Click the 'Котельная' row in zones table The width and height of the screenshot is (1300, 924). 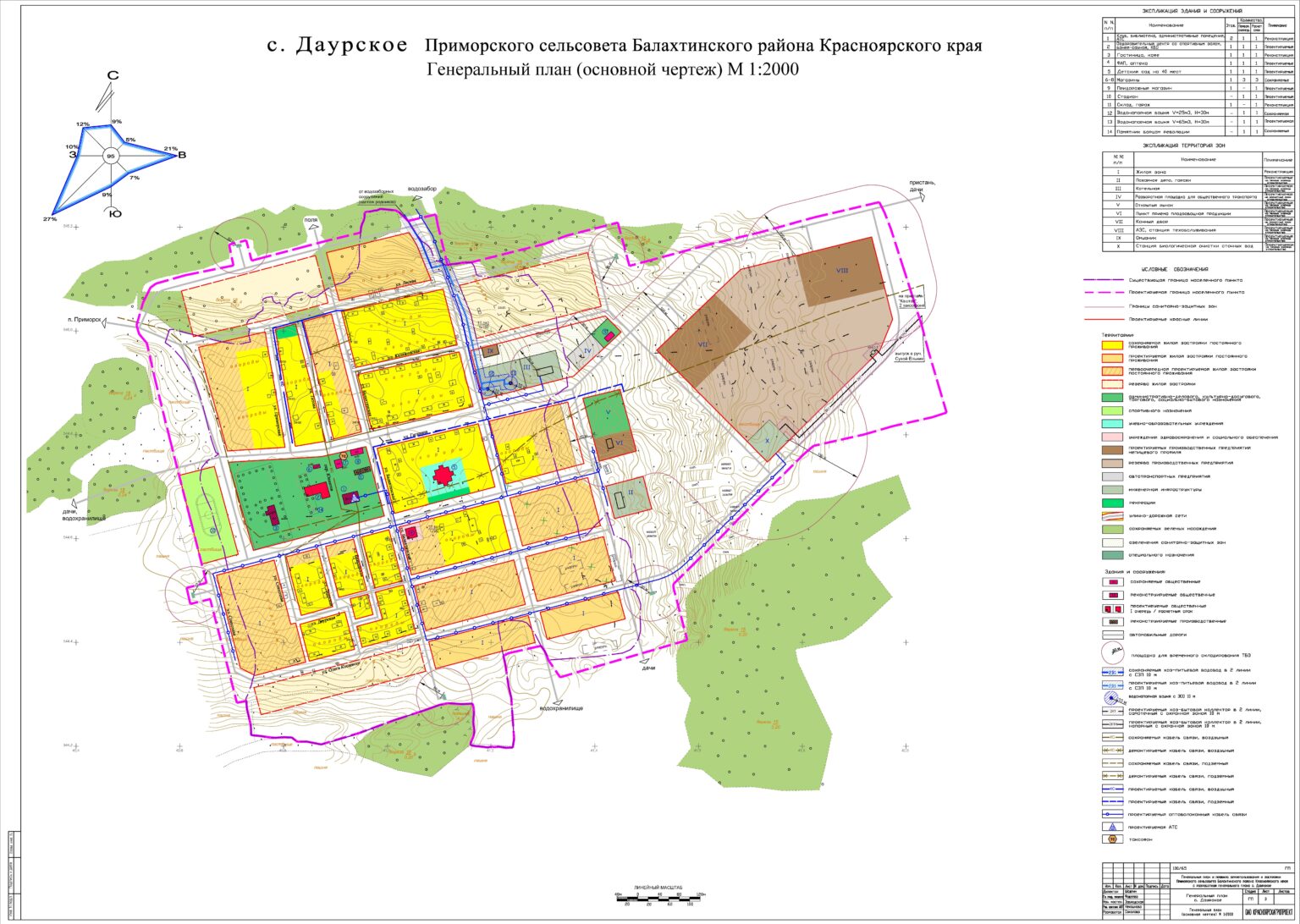1198,189
